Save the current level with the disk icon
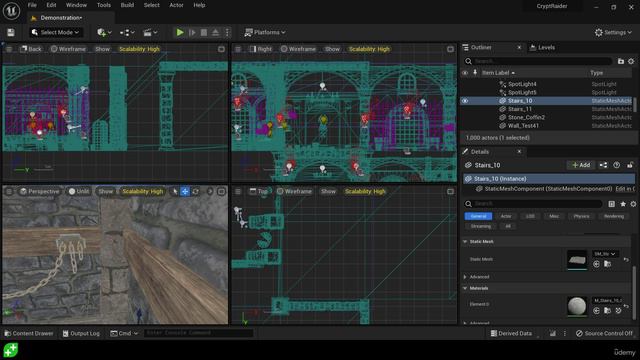 [x=11, y=32]
